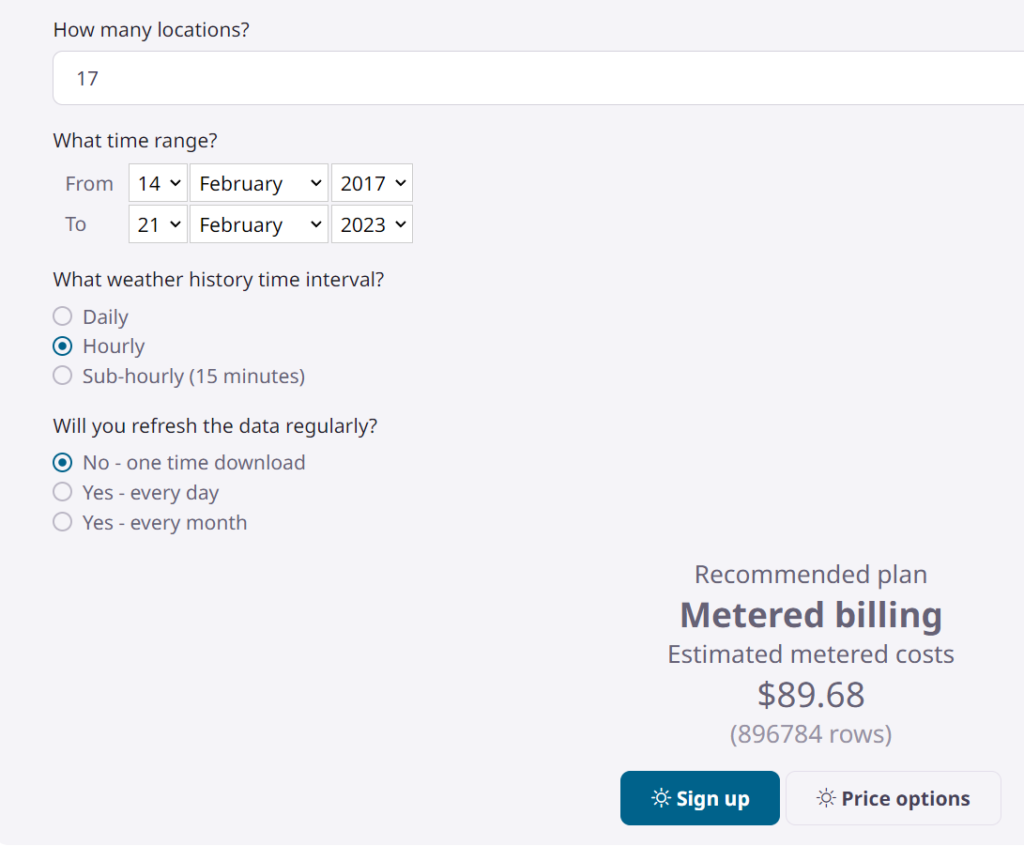
Task: Open the To day dropdown showing 21
Action: 157,224
